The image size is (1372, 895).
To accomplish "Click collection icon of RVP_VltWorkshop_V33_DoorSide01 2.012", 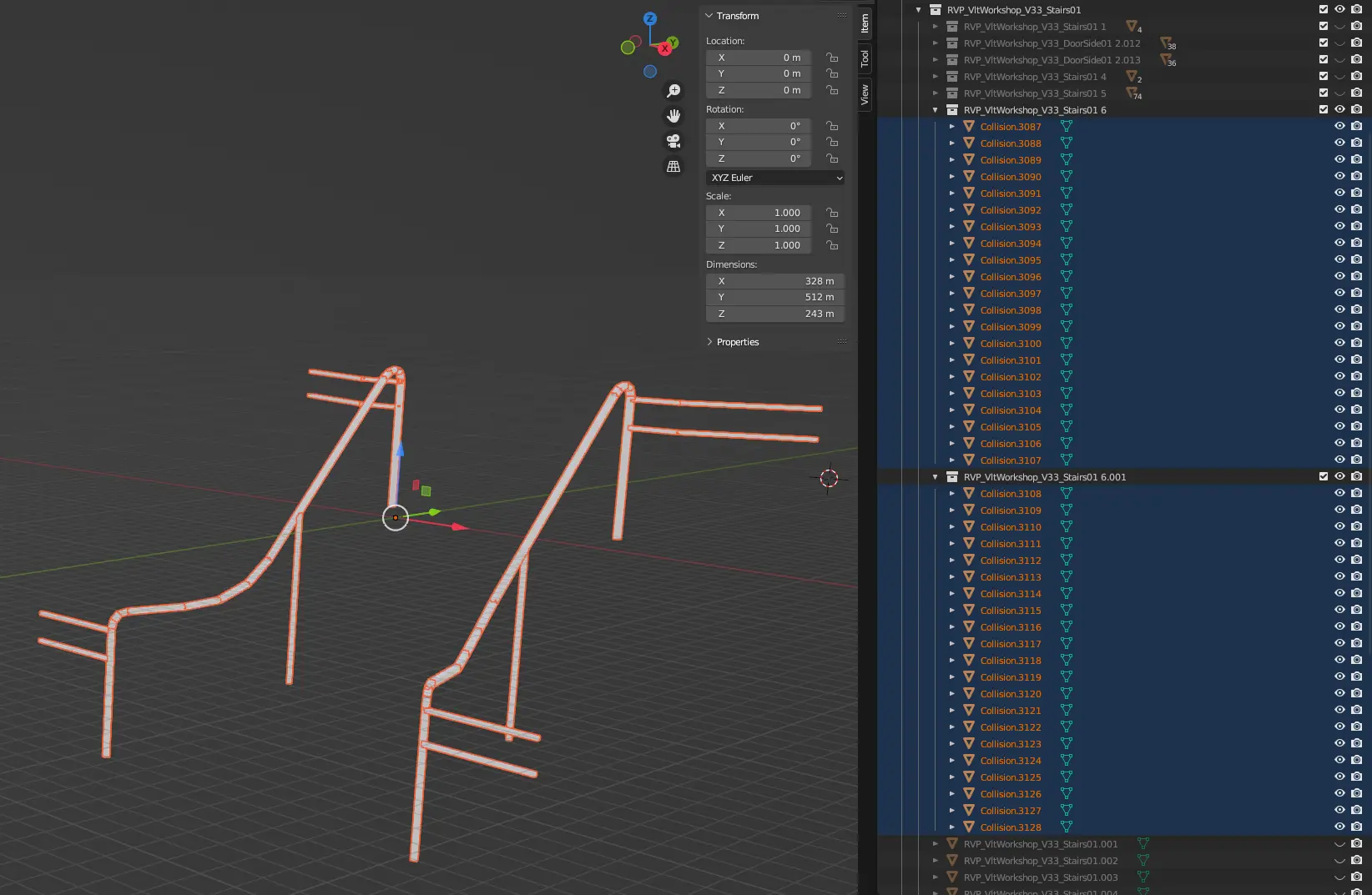I will (952, 43).
